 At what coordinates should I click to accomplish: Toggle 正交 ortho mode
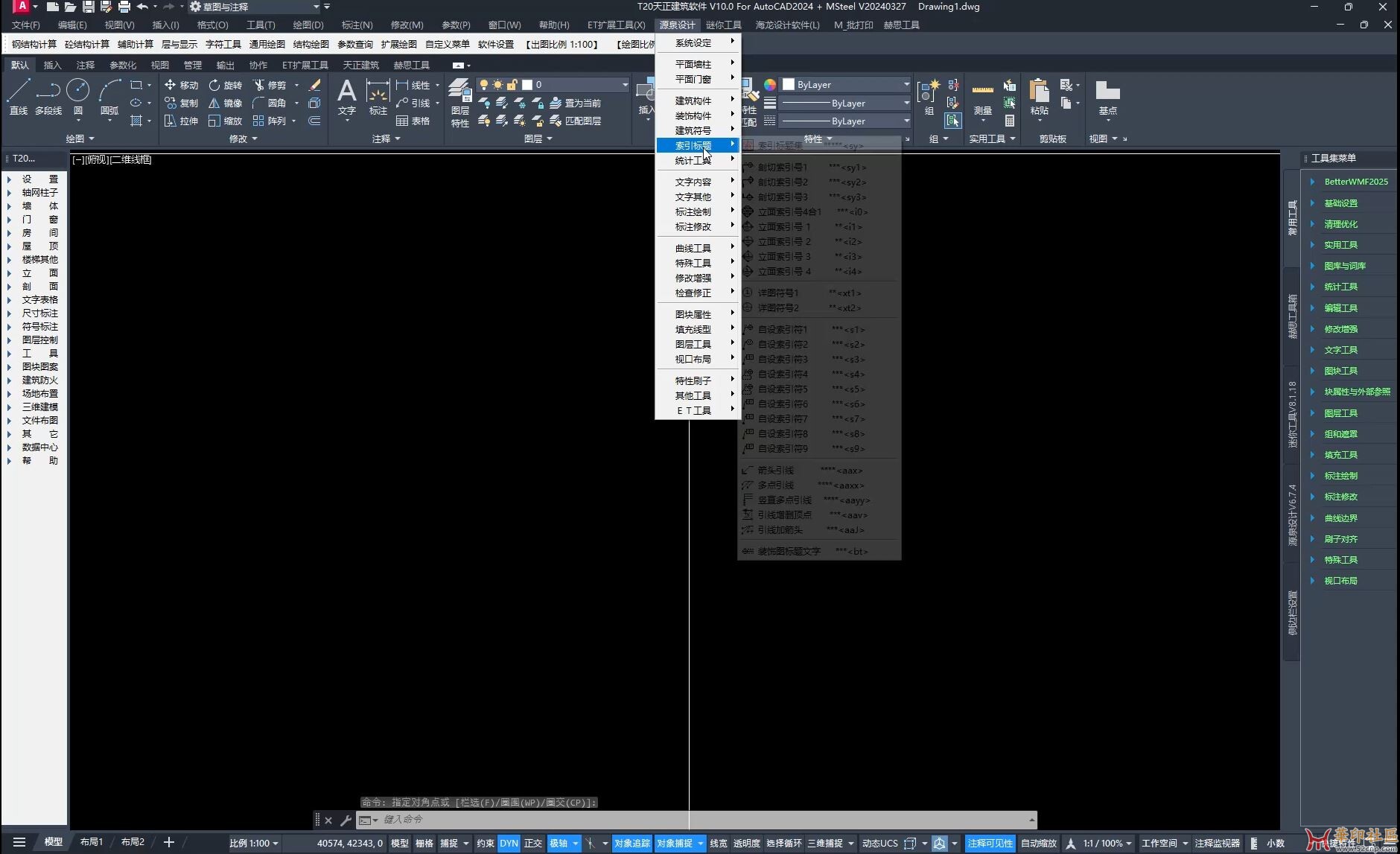click(x=533, y=843)
